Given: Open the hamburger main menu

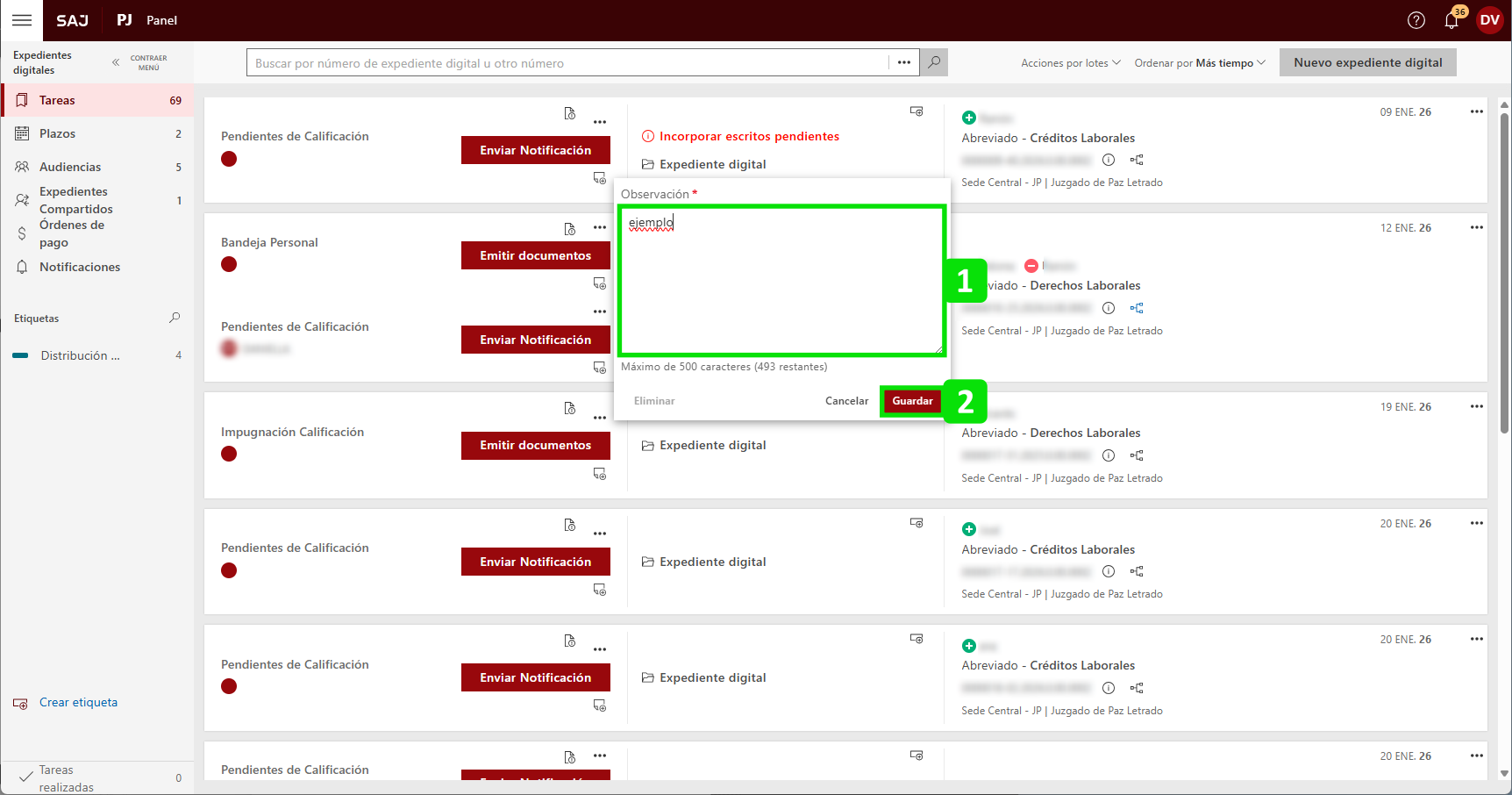Looking at the screenshot, I should 22,20.
